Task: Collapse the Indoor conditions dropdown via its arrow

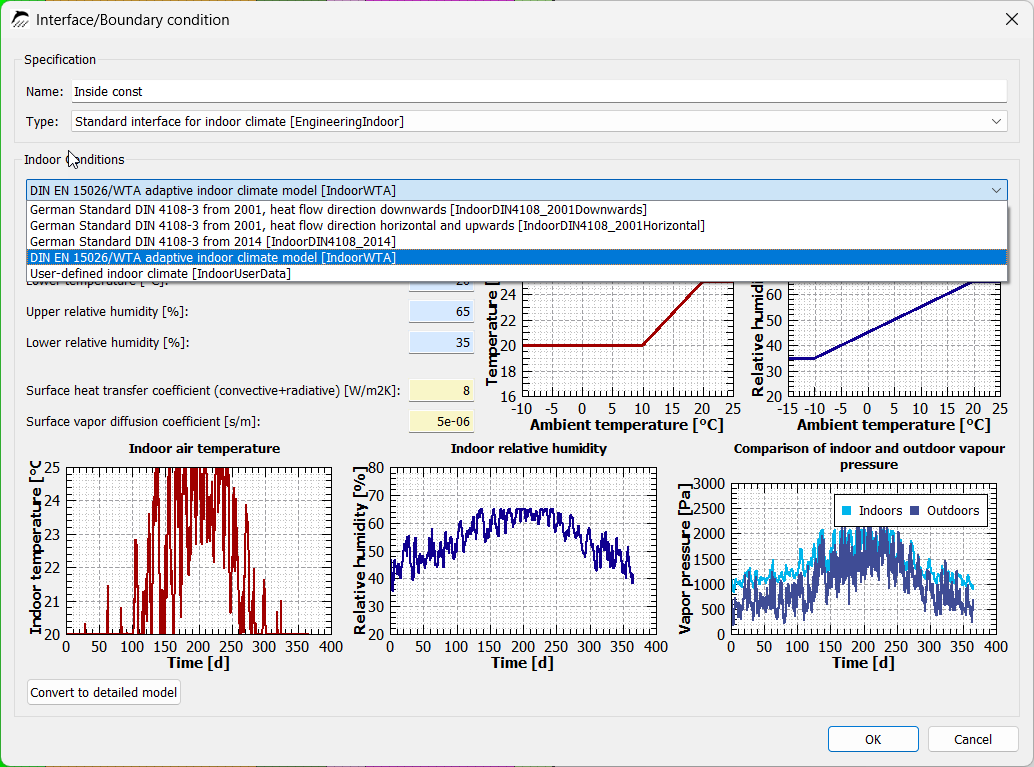Action: (x=996, y=191)
